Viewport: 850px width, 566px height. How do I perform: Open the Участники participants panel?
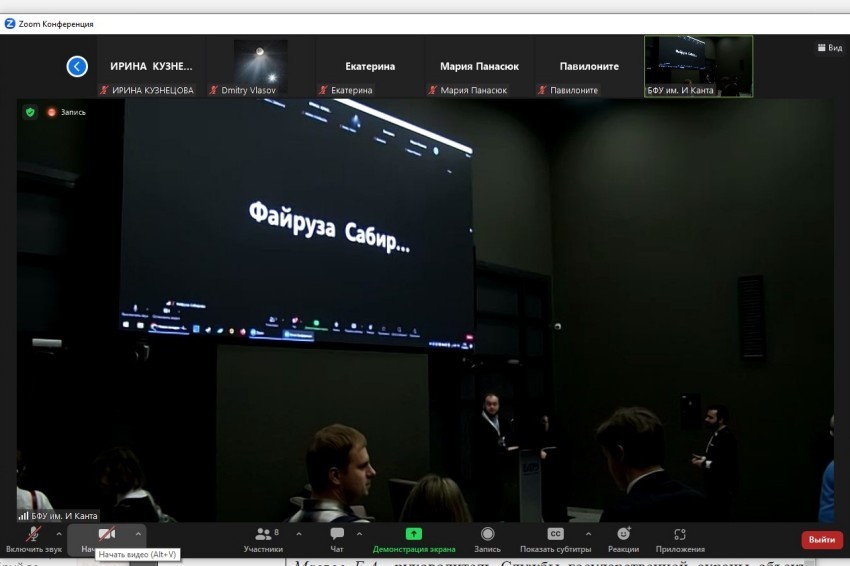(263, 539)
